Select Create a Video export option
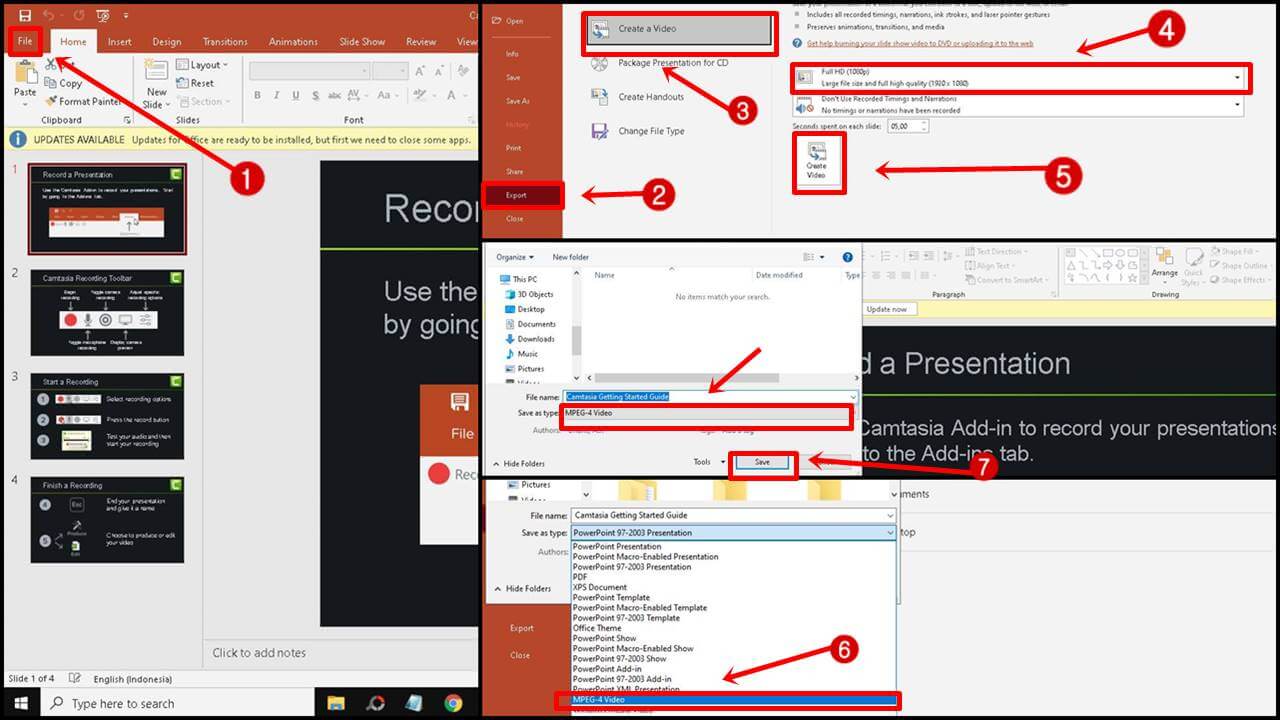 pyautogui.click(x=678, y=30)
